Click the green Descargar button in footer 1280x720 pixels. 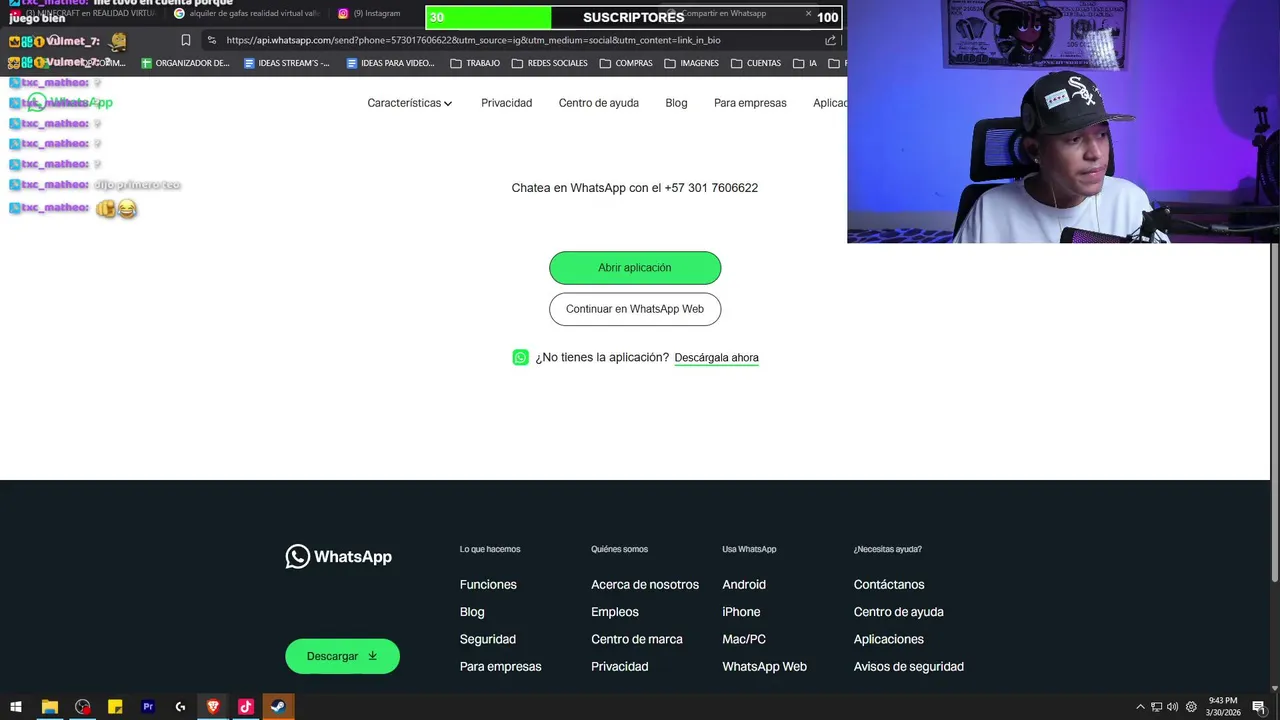pos(342,656)
